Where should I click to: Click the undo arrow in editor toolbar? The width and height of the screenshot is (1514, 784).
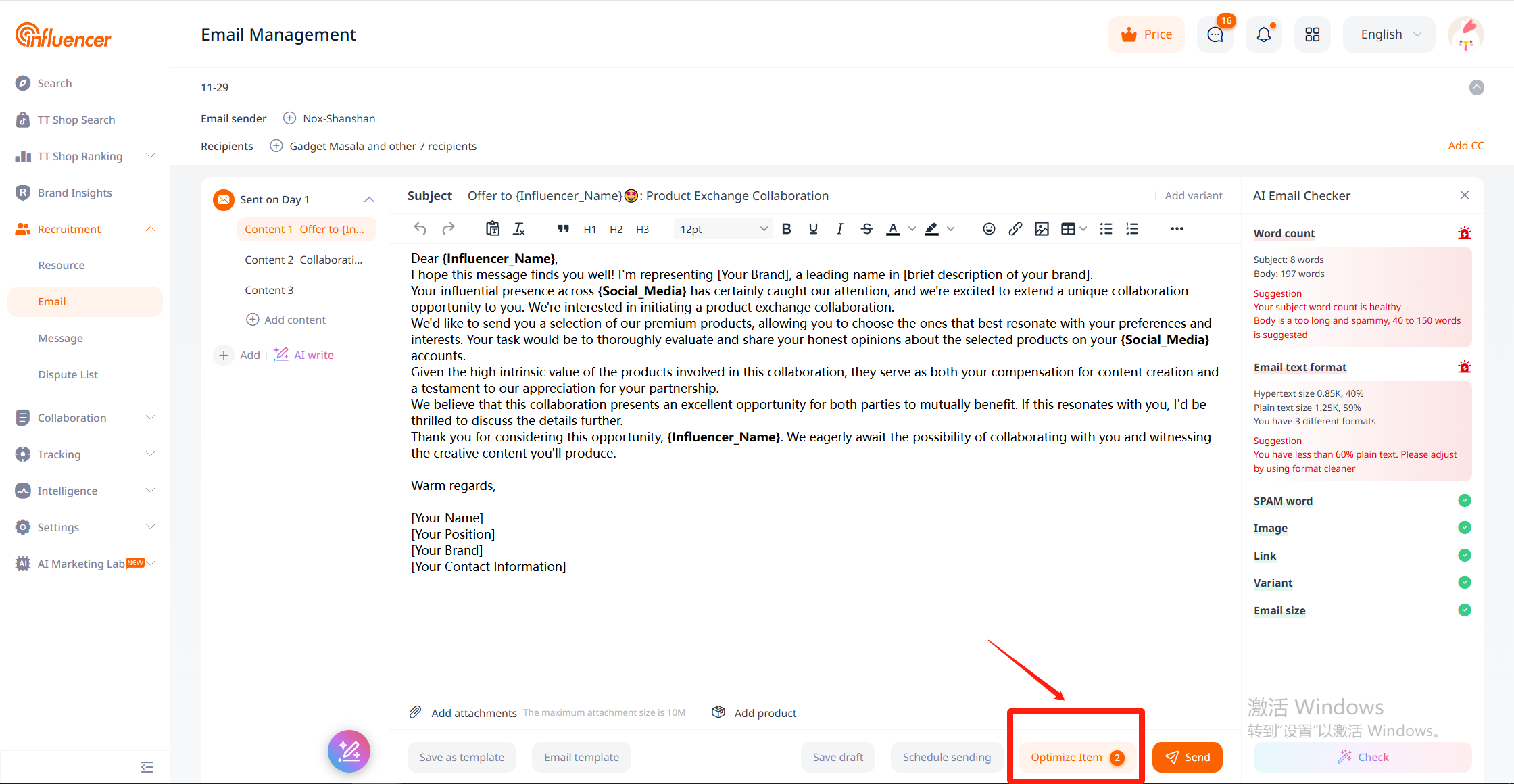pos(420,229)
